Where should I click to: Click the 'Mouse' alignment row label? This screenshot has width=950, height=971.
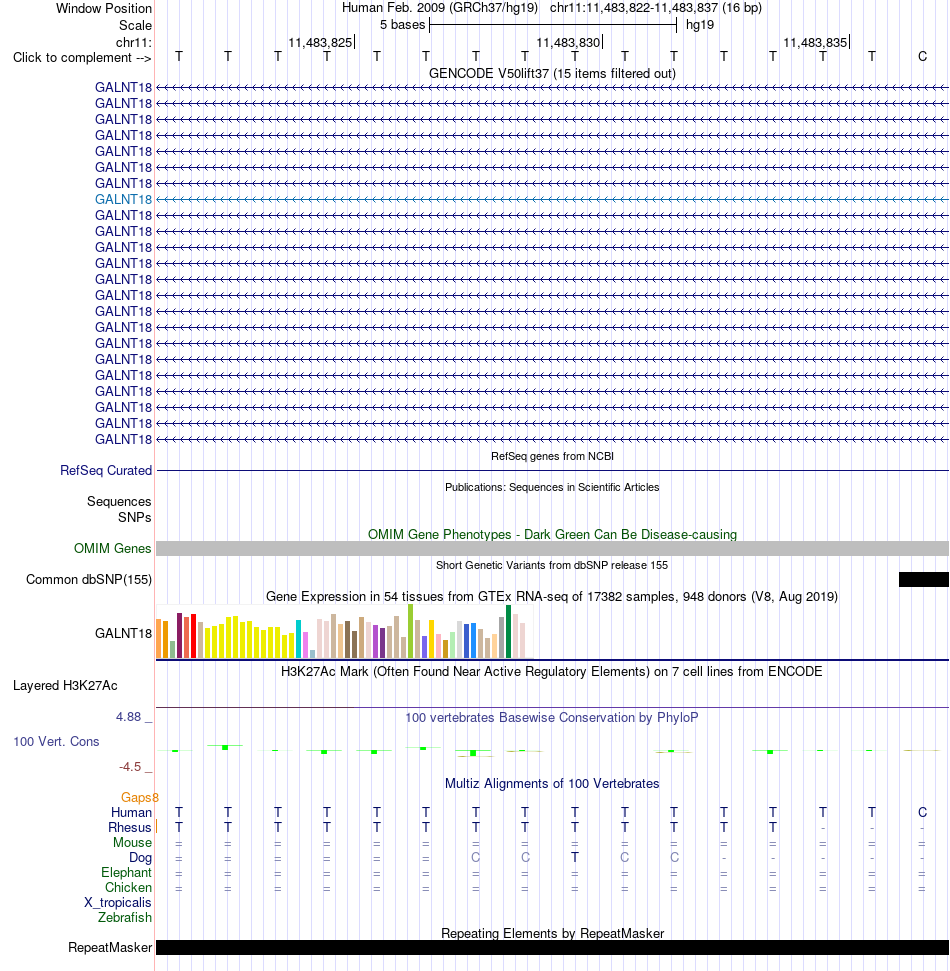click(132, 843)
